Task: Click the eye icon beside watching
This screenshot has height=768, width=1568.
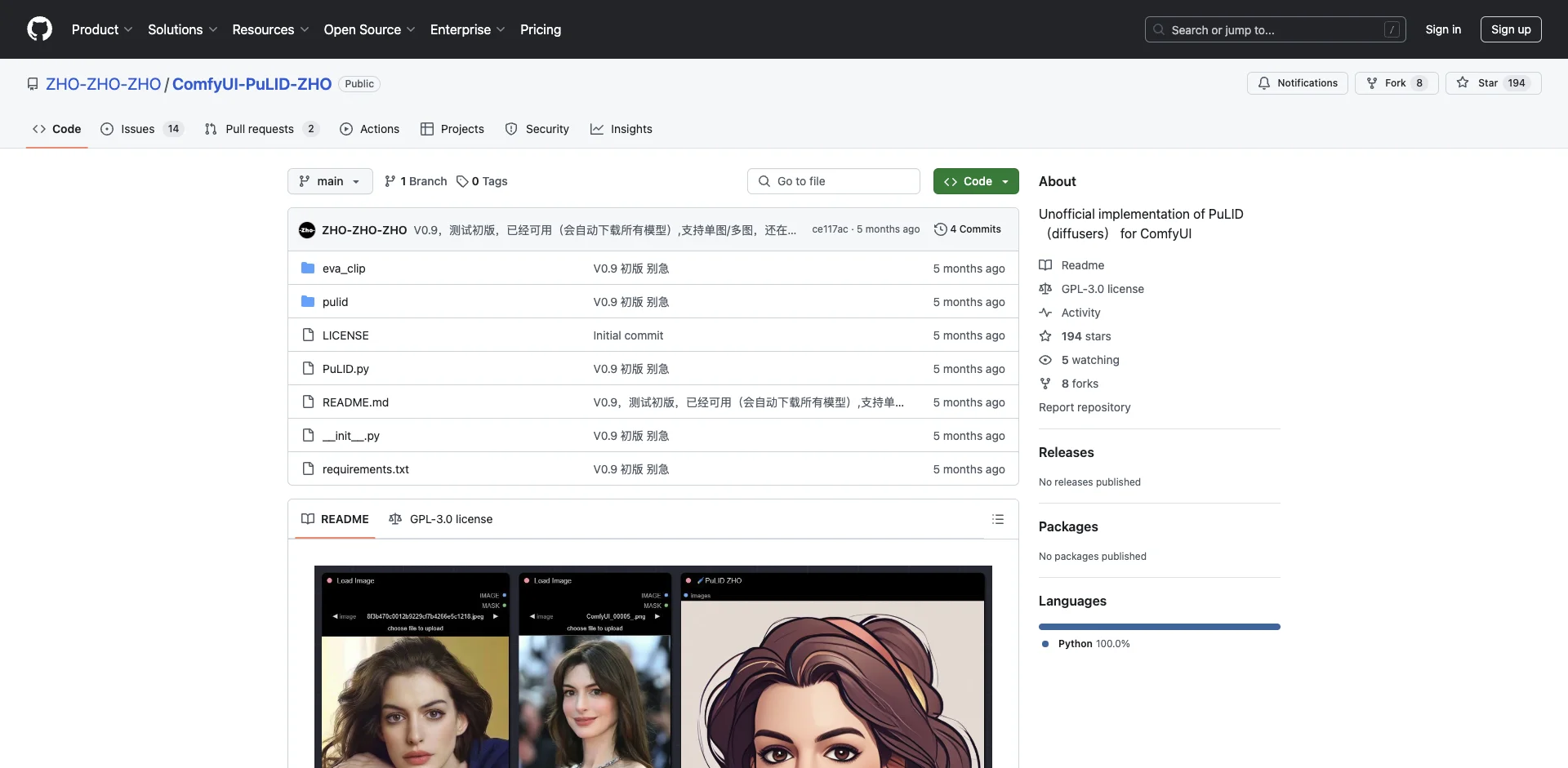Action: pyautogui.click(x=1045, y=360)
